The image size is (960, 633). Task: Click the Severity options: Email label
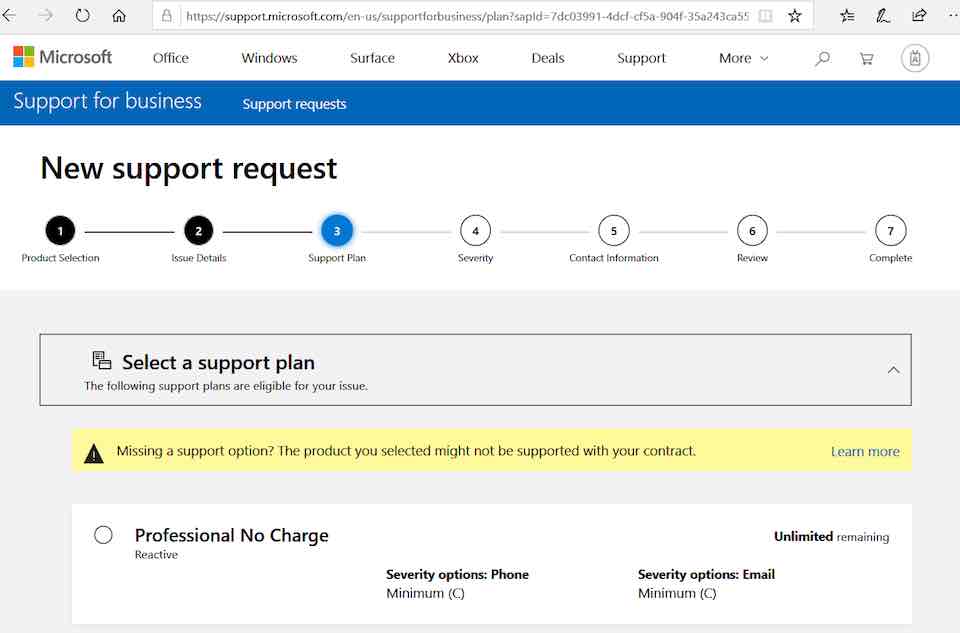click(707, 574)
